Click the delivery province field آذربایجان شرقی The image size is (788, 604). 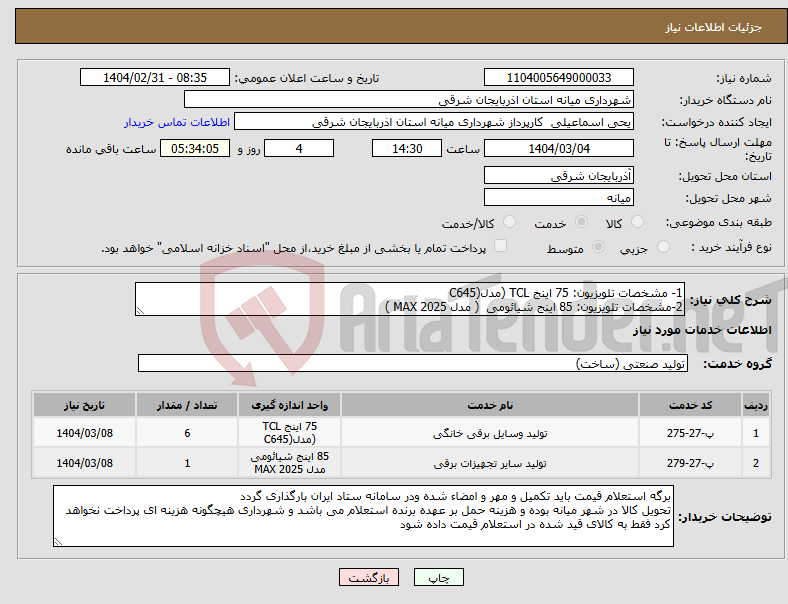coord(559,175)
